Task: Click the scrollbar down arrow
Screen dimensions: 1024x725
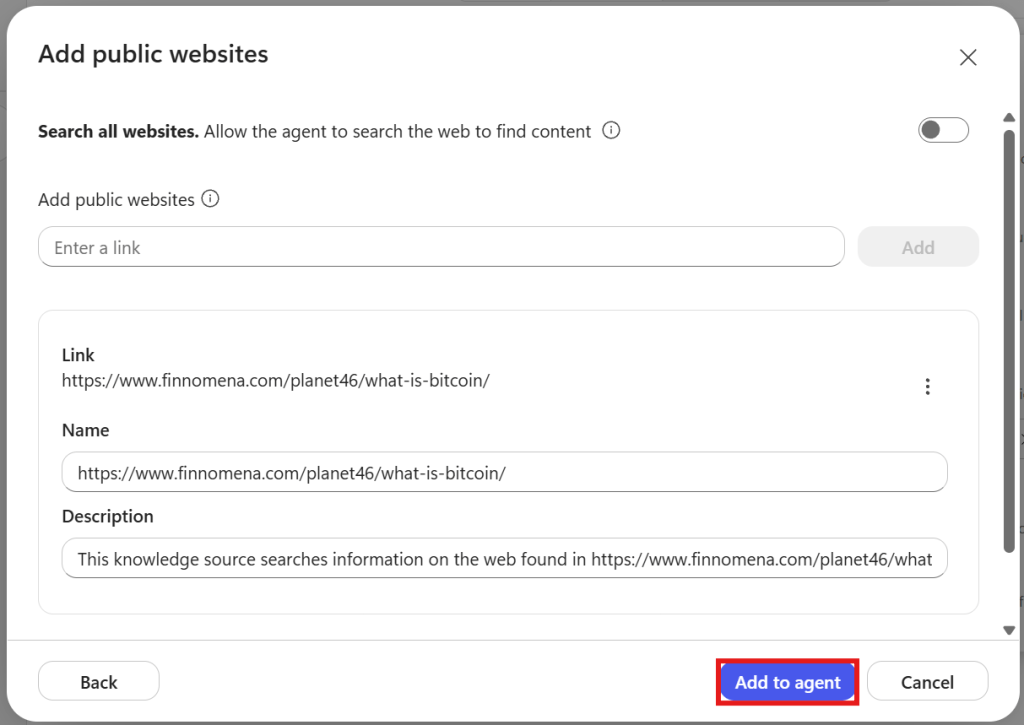Action: [1009, 630]
